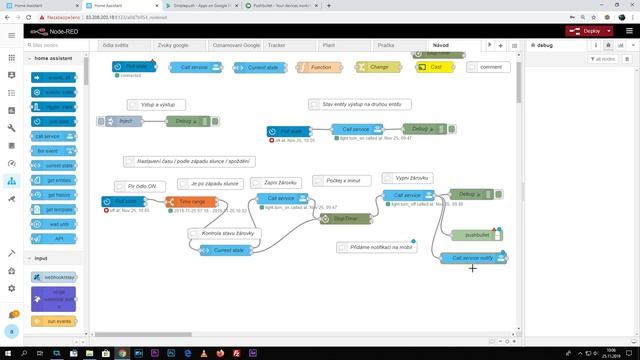The height and width of the screenshot is (360, 640).
Task: Click the red Deploy button
Action: [585, 31]
